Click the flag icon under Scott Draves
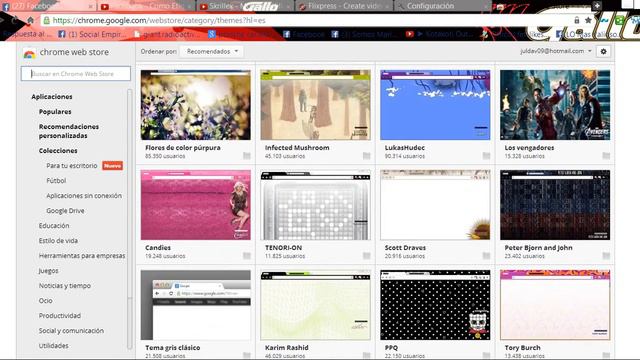The height and width of the screenshot is (360, 640). (486, 256)
